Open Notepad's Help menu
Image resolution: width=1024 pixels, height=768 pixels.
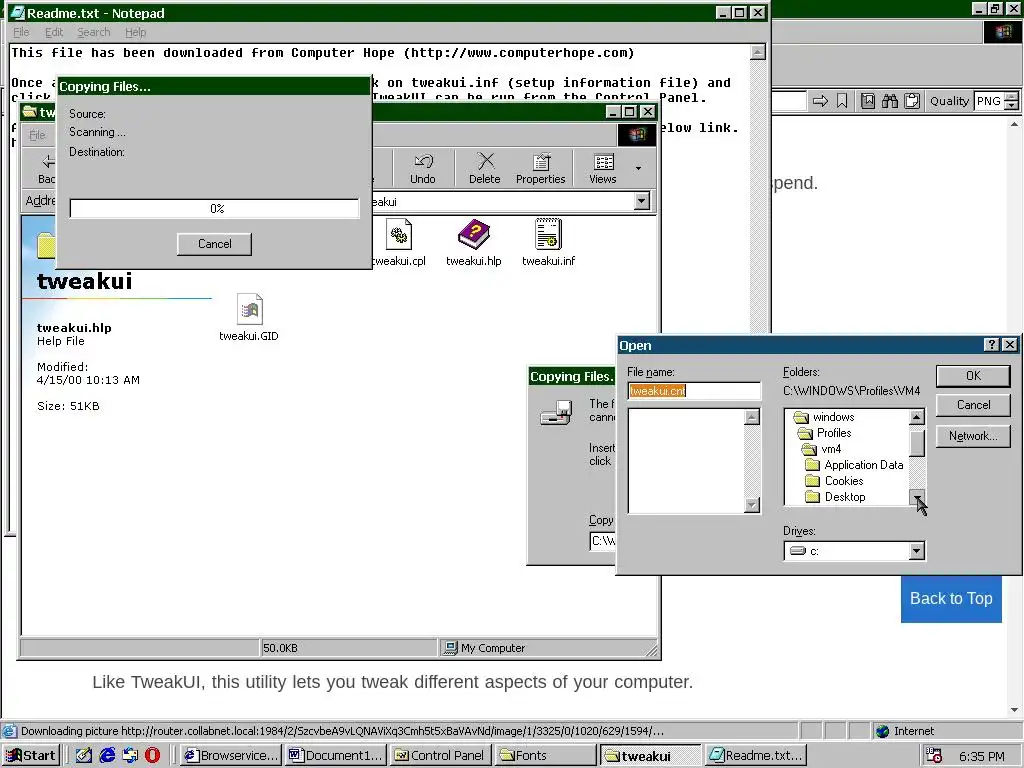pos(135,32)
